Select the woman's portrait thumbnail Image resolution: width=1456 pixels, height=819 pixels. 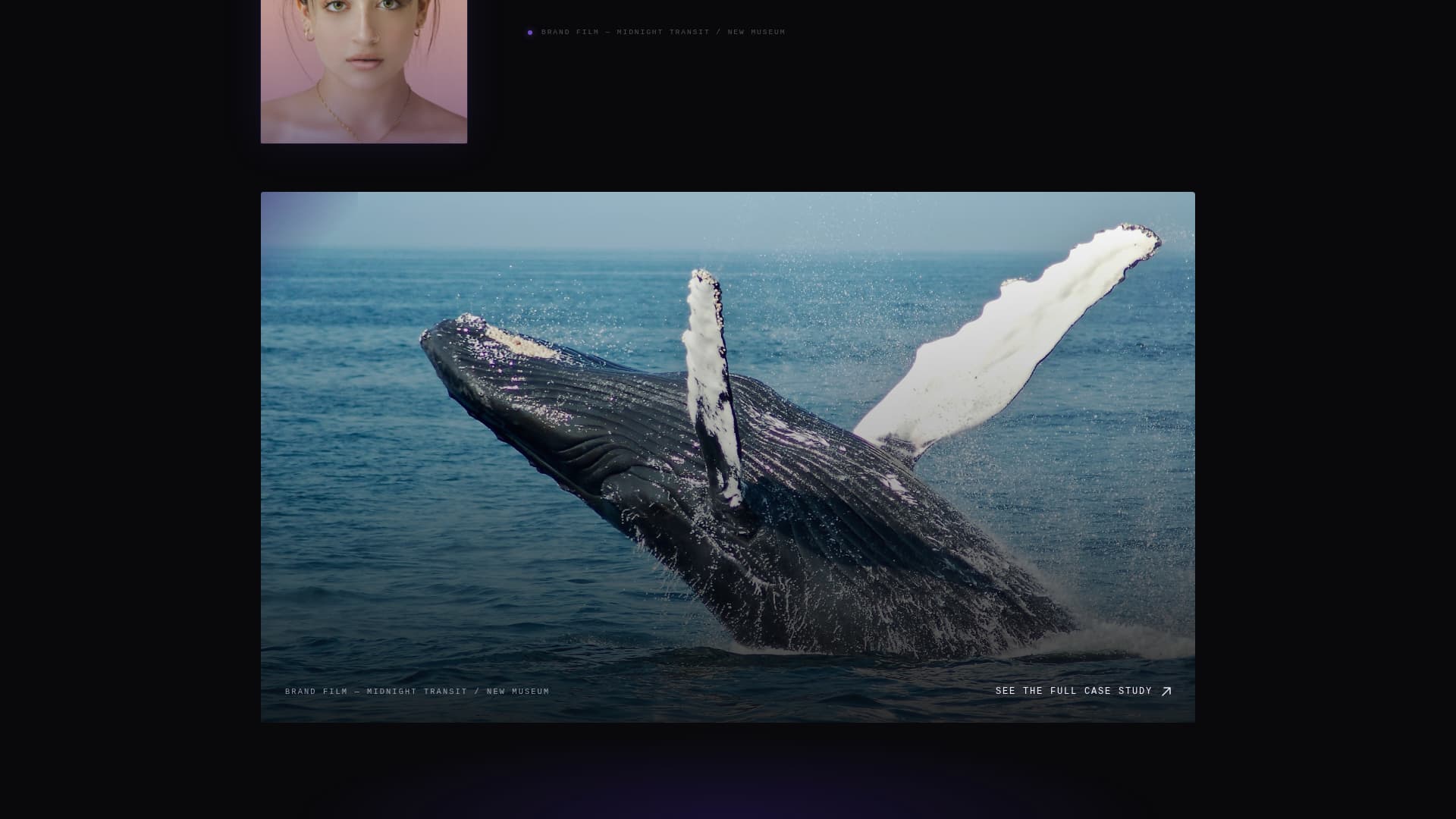(364, 72)
